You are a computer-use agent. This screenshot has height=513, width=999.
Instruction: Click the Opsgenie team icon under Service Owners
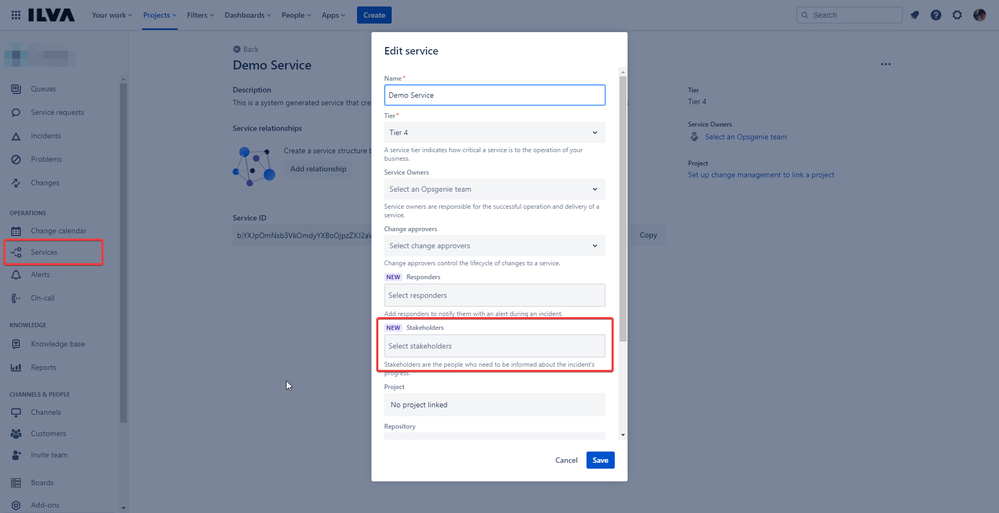[x=694, y=137]
